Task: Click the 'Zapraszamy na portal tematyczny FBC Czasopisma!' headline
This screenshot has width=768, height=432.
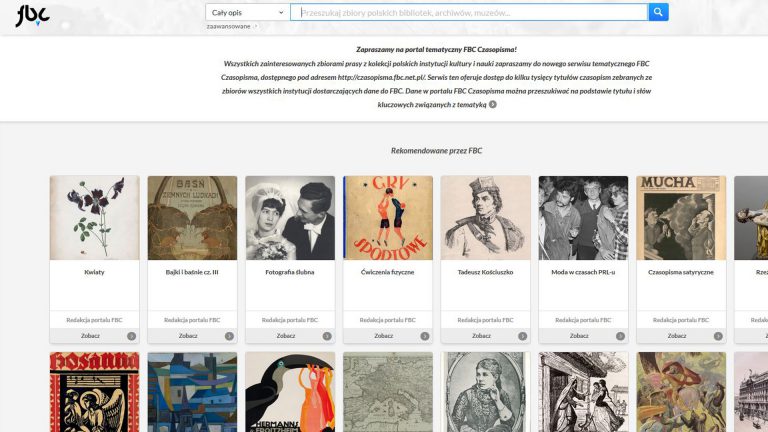Action: click(436, 49)
